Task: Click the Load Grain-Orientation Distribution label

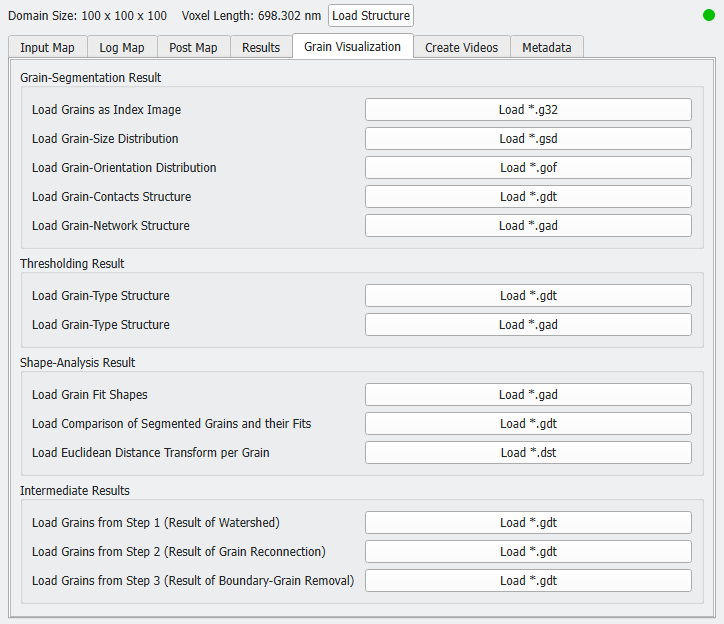Action: pyautogui.click(x=124, y=168)
